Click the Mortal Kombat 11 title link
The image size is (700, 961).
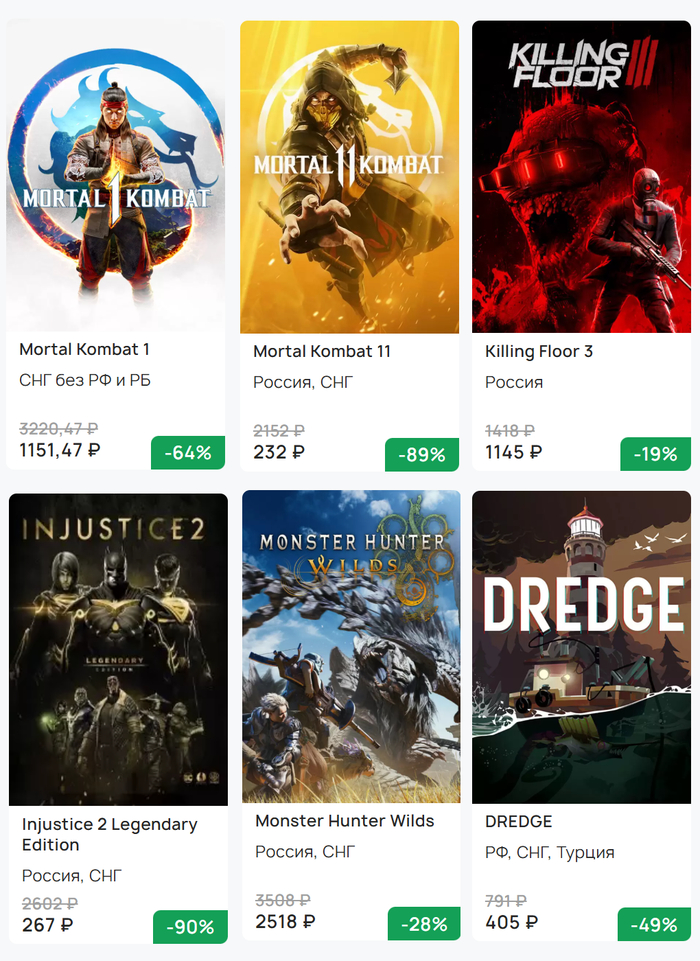click(x=321, y=351)
